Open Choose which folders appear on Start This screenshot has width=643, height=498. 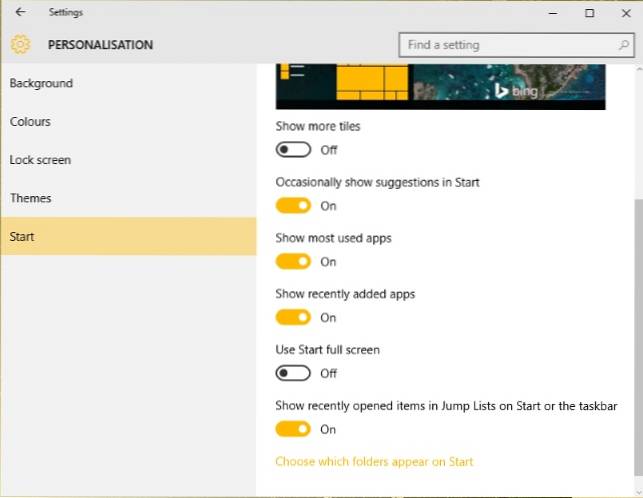(x=374, y=462)
